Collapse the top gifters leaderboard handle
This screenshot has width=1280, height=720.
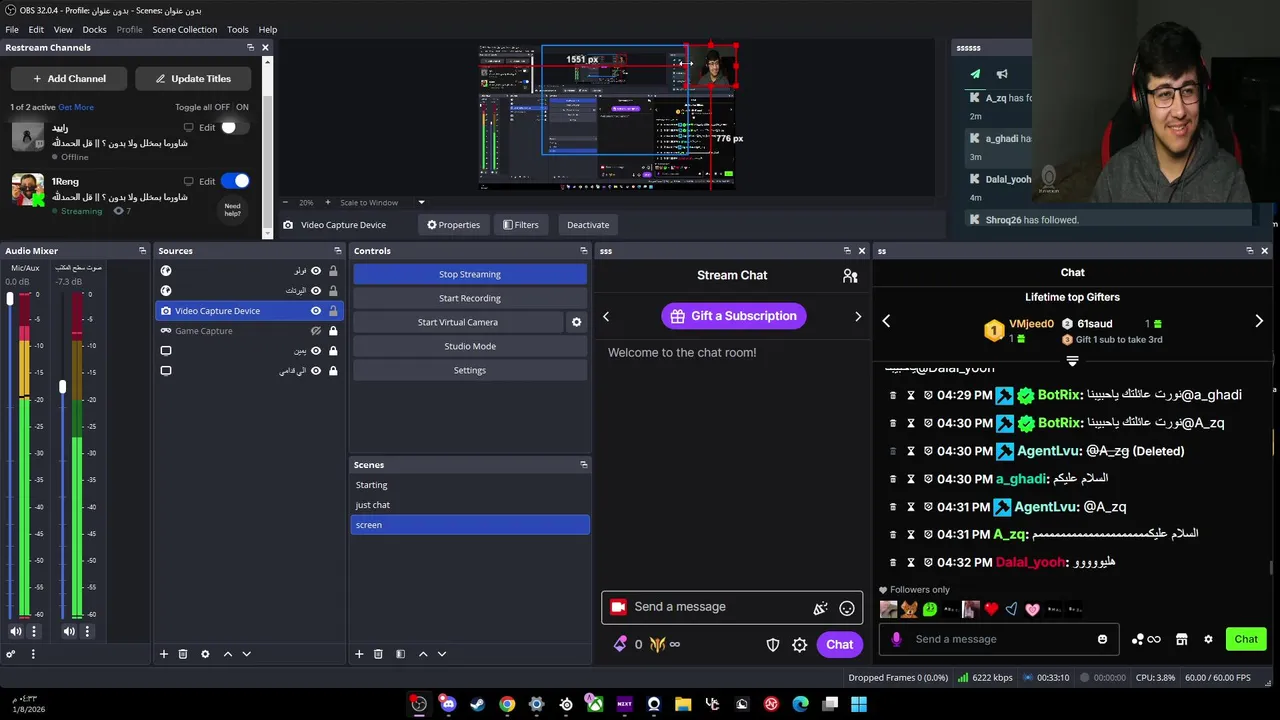pyautogui.click(x=1072, y=361)
